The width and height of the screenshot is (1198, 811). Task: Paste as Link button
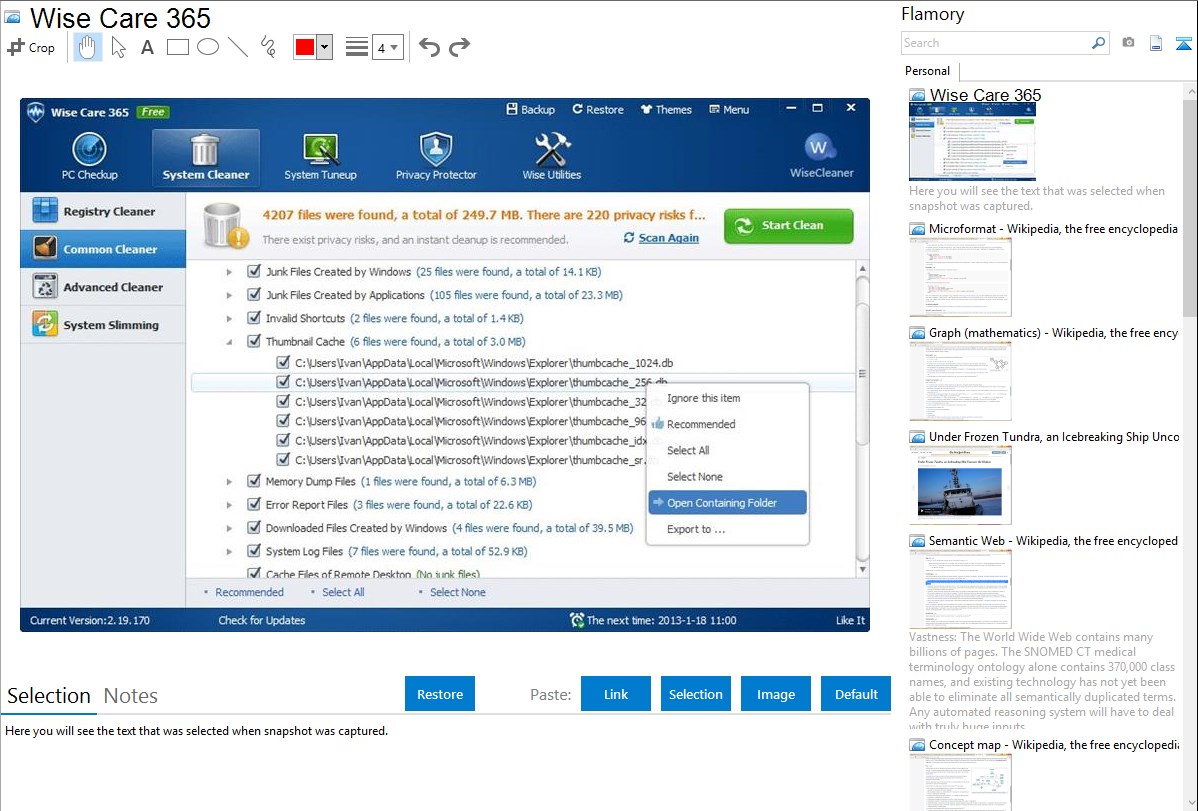tap(616, 693)
